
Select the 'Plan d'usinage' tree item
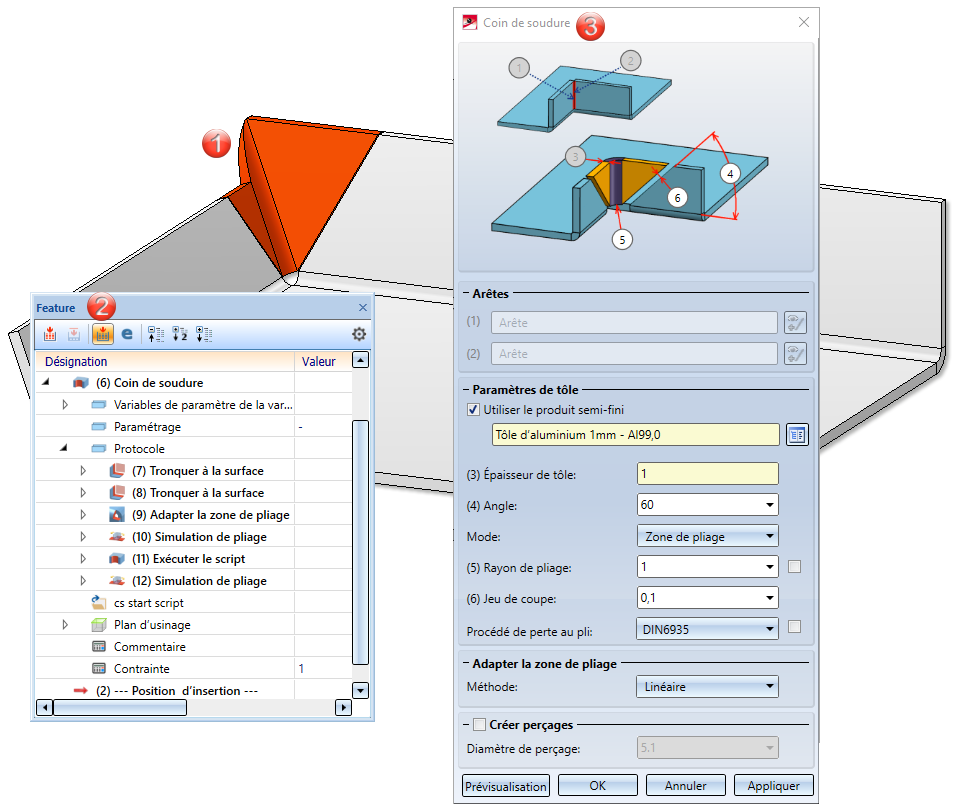coord(152,625)
